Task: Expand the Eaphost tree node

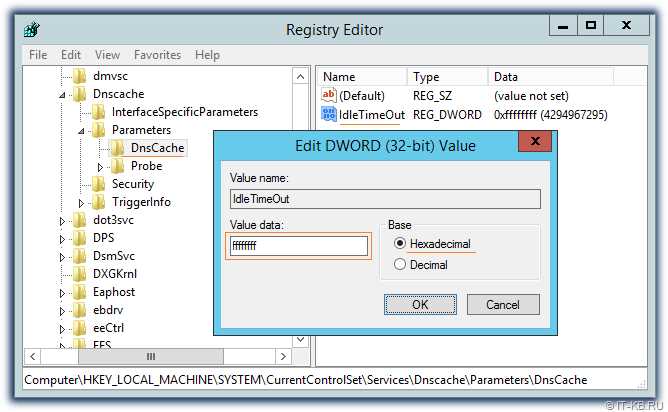Action: coord(62,293)
